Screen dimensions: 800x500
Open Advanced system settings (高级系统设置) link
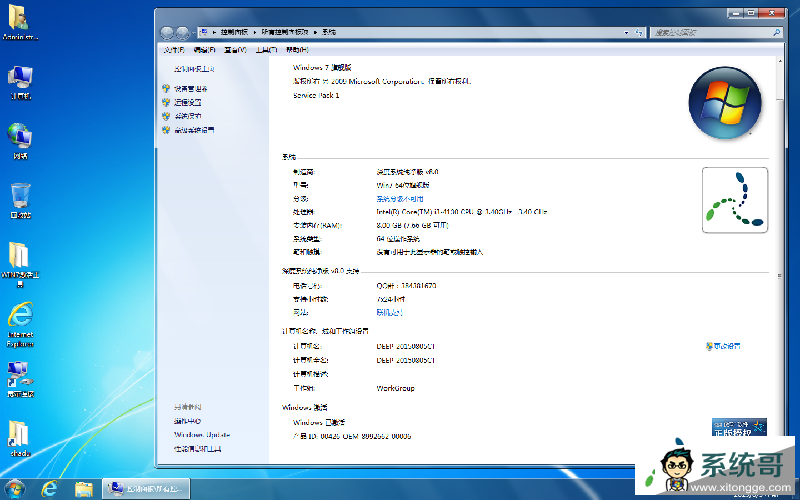pyautogui.click(x=194, y=130)
